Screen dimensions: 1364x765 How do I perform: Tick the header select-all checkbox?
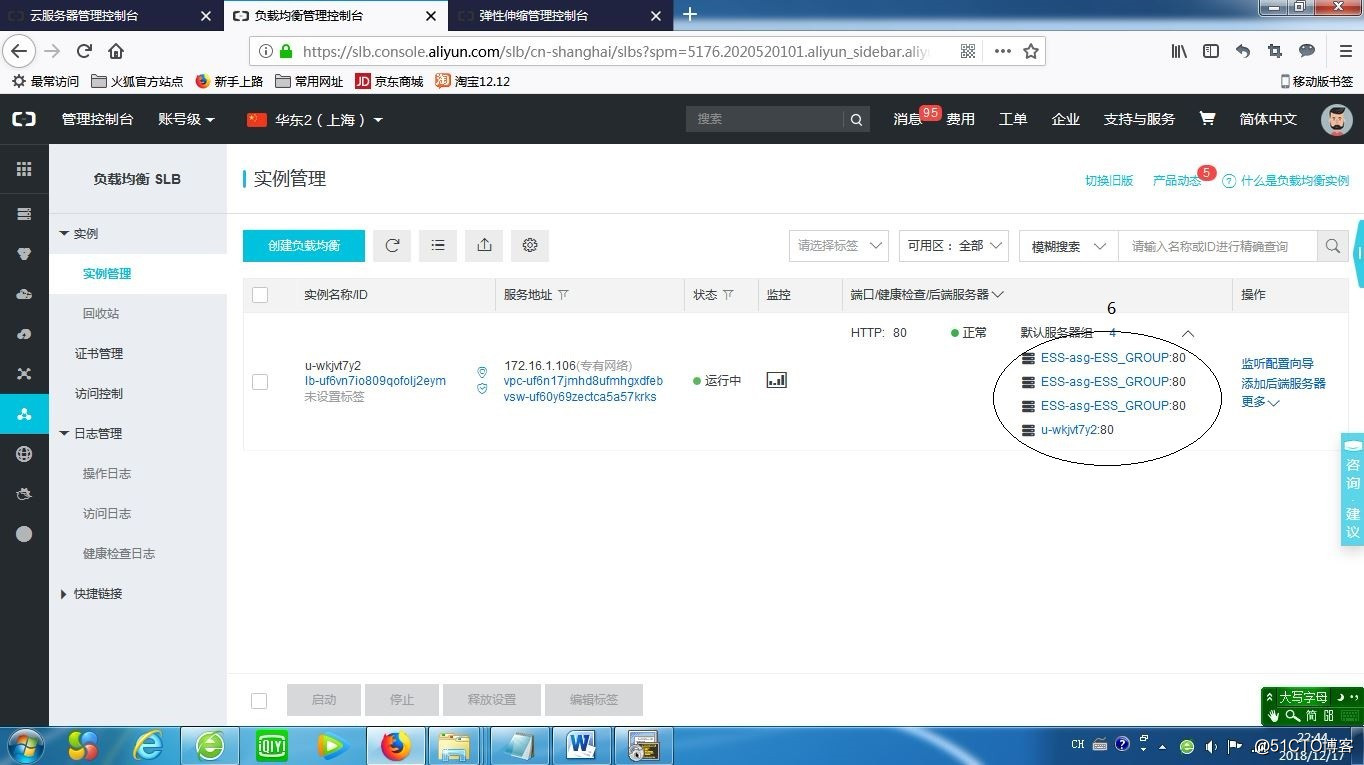260,295
